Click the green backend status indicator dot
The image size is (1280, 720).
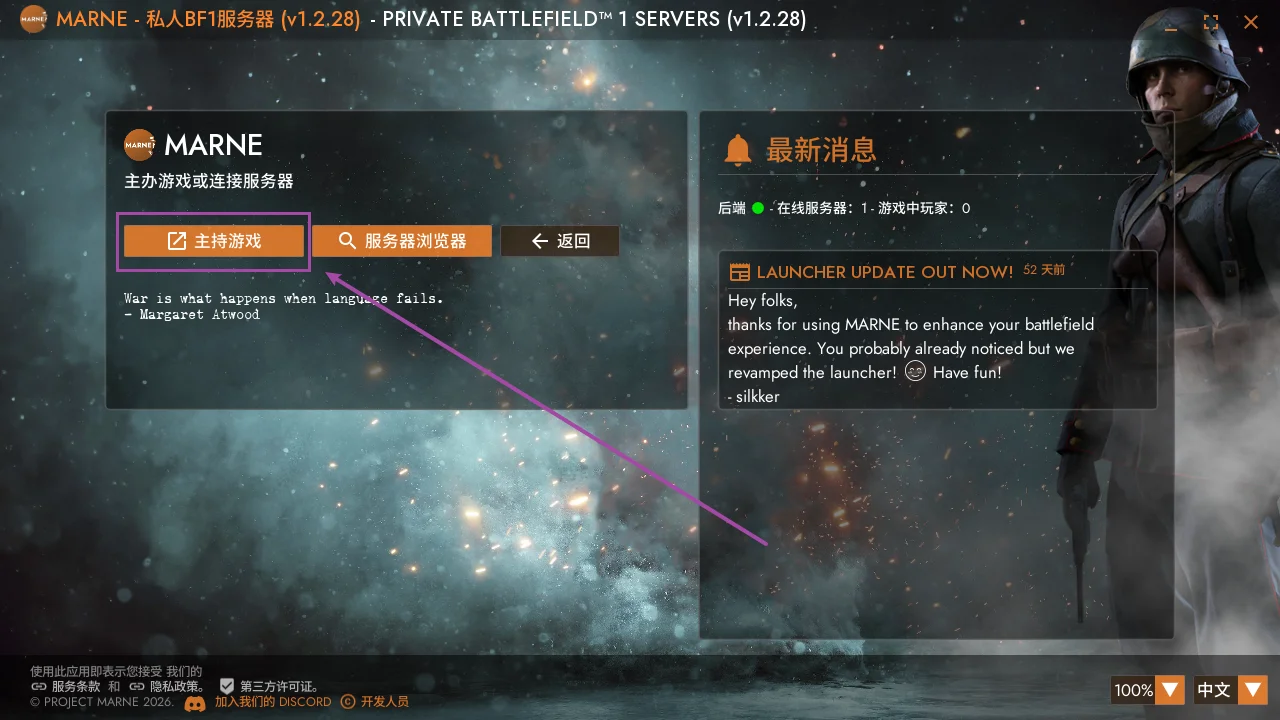click(x=758, y=208)
